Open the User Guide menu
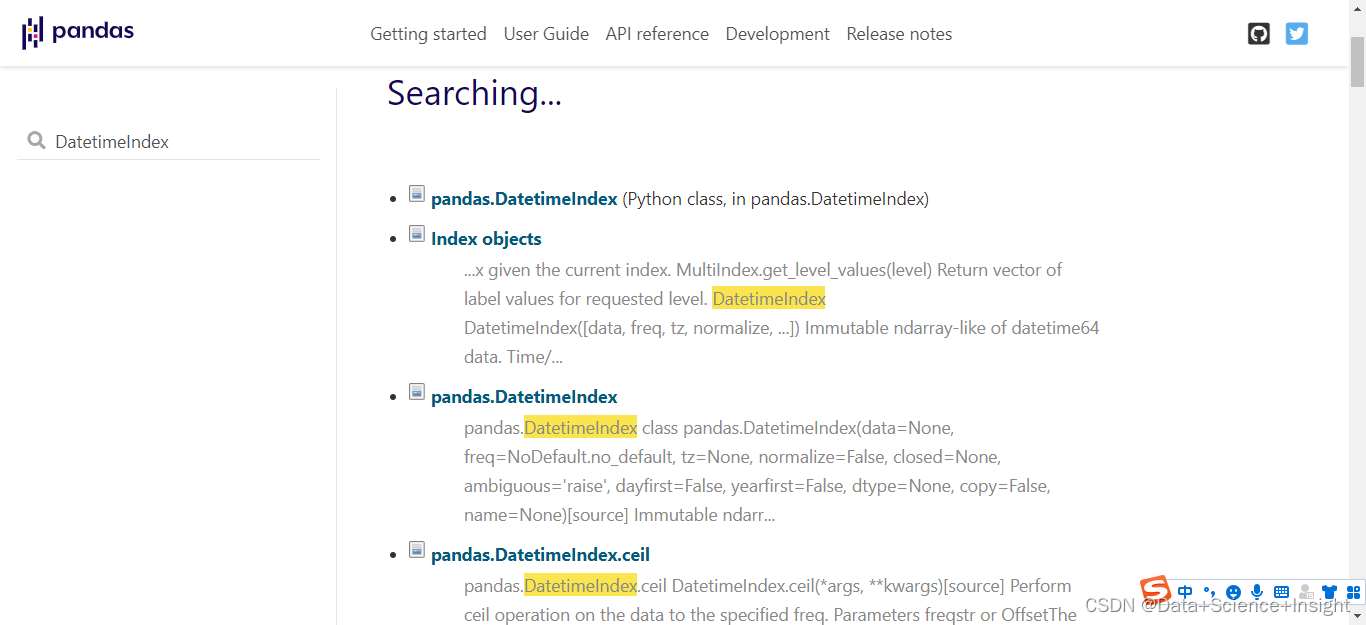 [546, 33]
